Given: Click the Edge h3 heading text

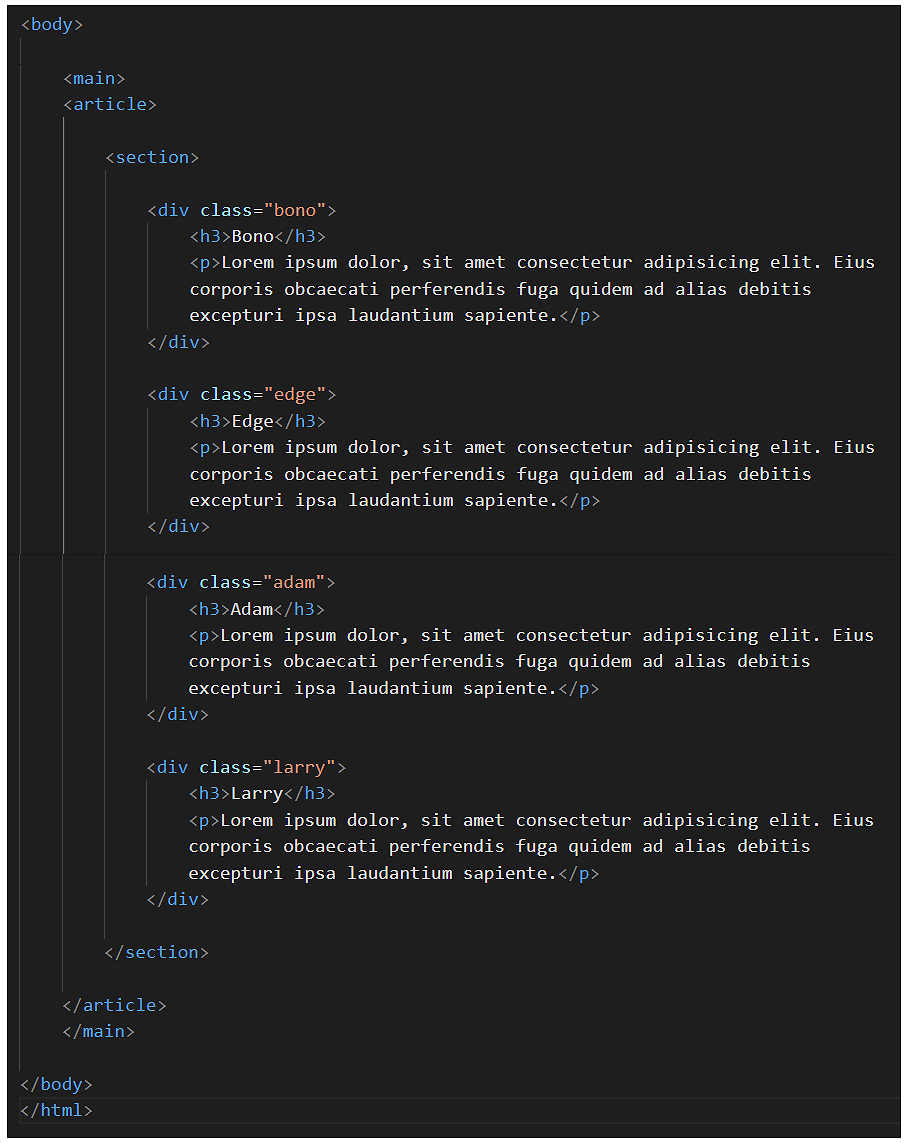Looking at the screenshot, I should click(x=253, y=421).
